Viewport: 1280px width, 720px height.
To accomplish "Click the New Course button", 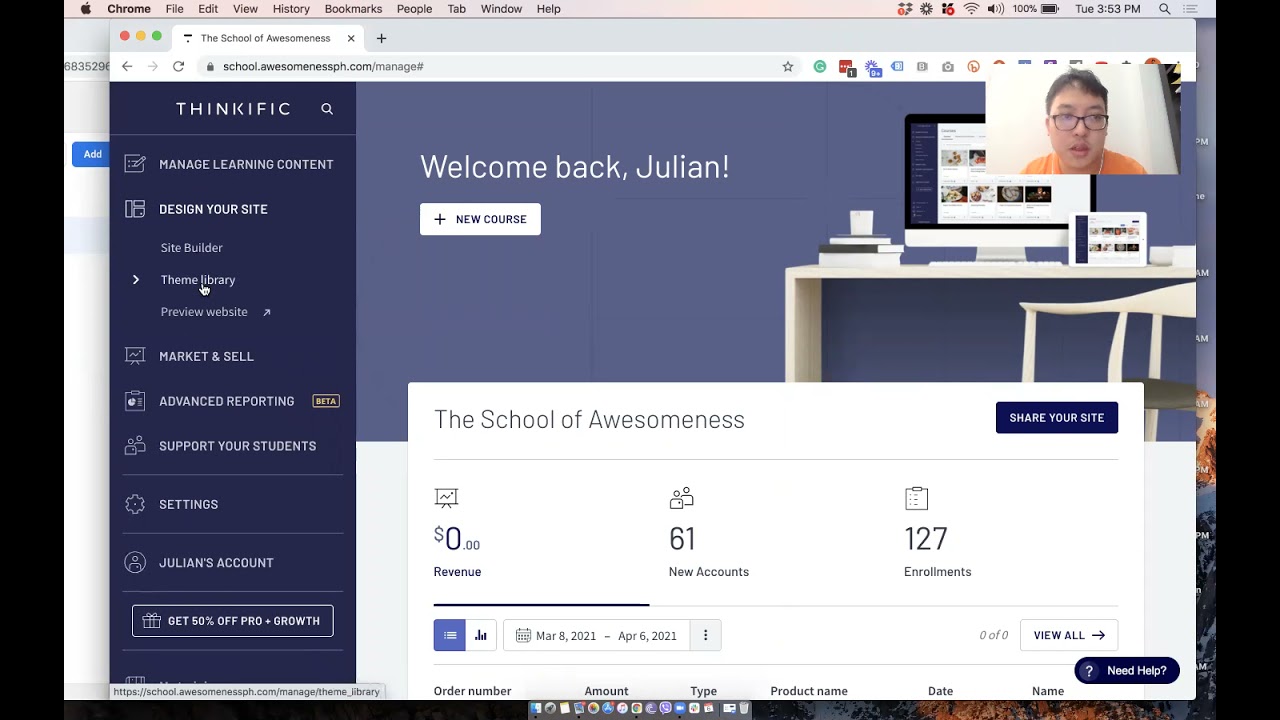I will coord(480,219).
